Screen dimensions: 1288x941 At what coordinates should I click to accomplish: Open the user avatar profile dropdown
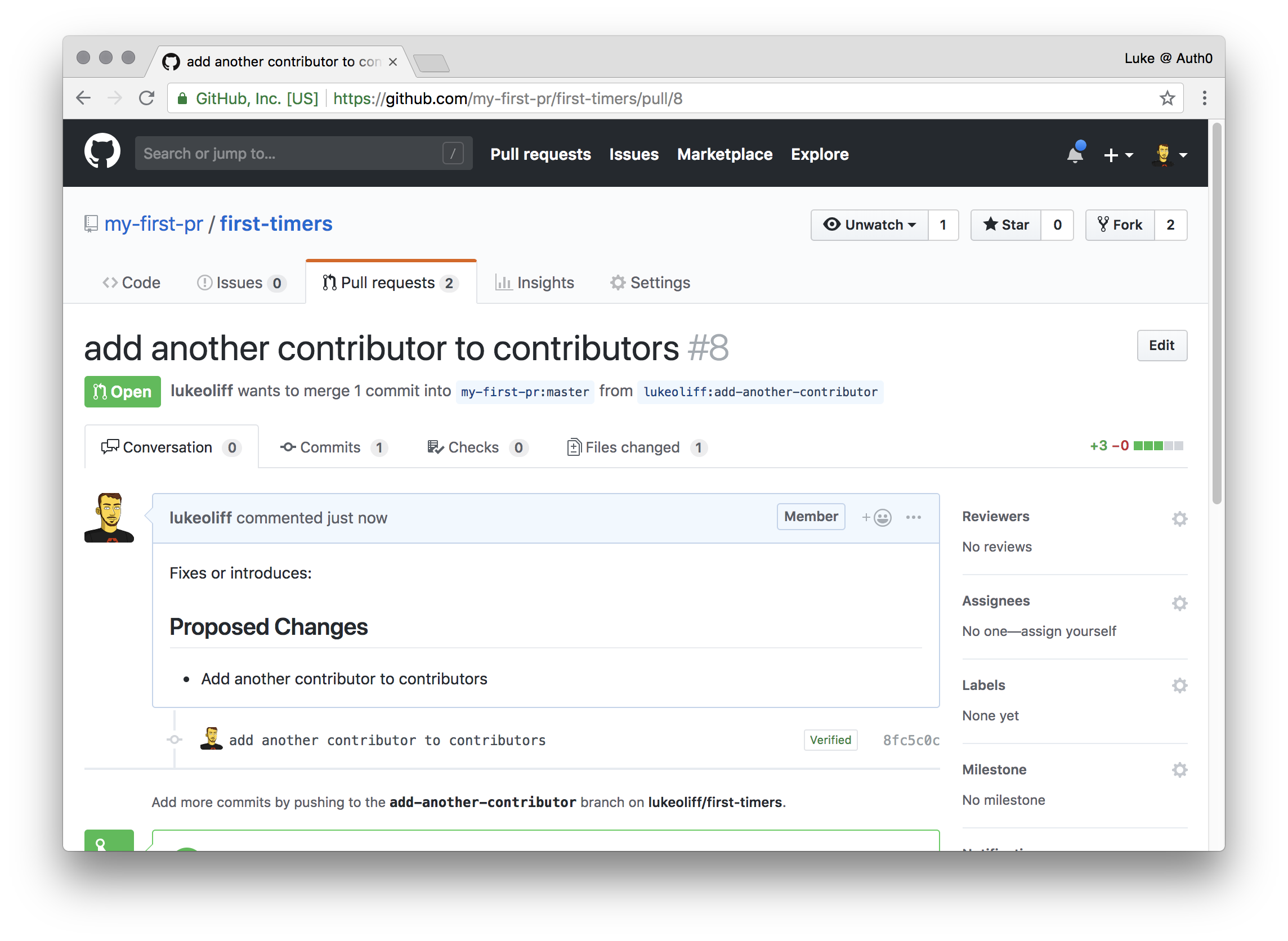click(1170, 154)
